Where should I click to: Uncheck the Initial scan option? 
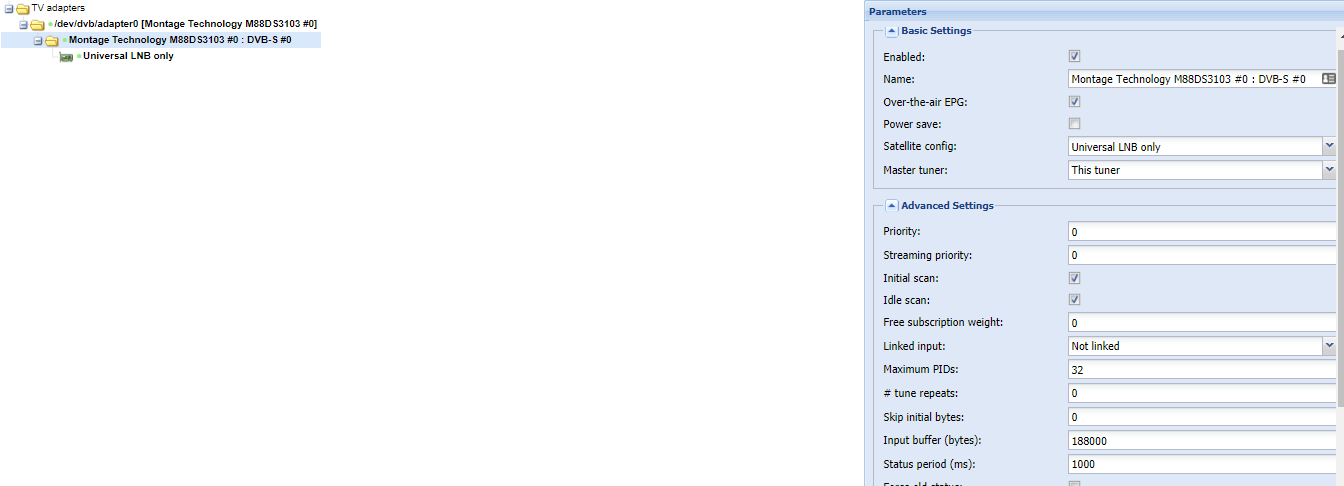point(1075,278)
